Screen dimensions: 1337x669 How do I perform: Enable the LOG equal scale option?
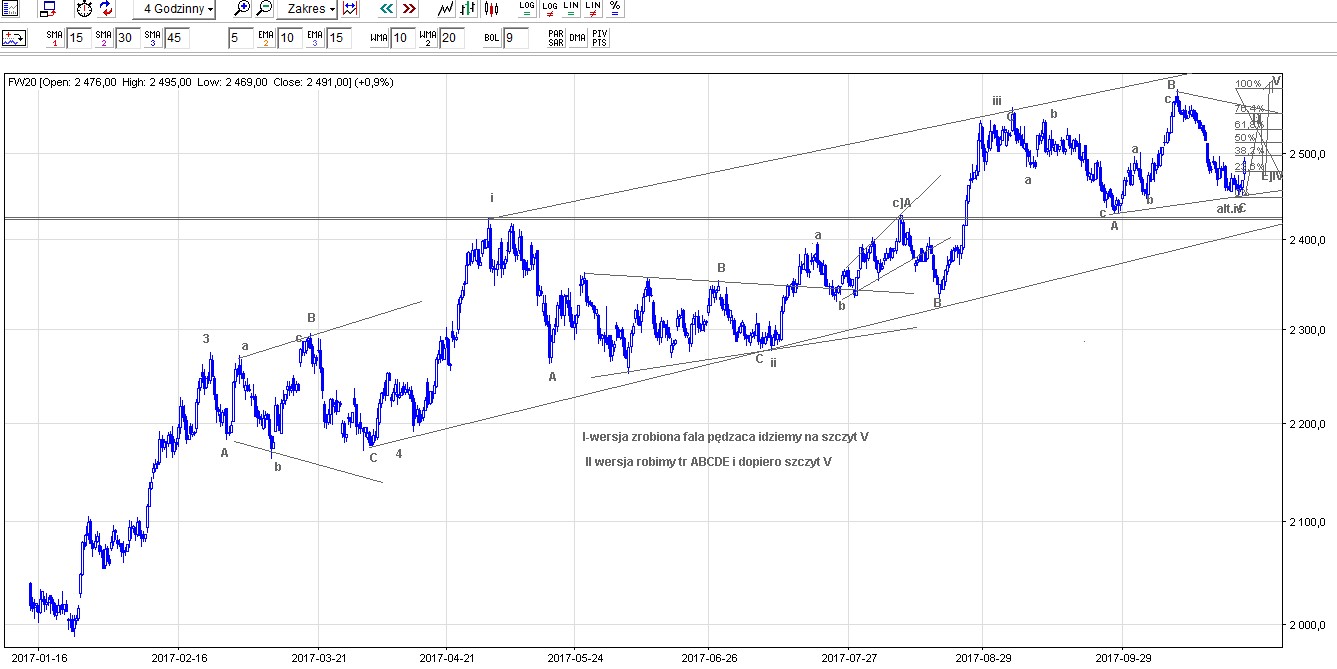point(527,9)
